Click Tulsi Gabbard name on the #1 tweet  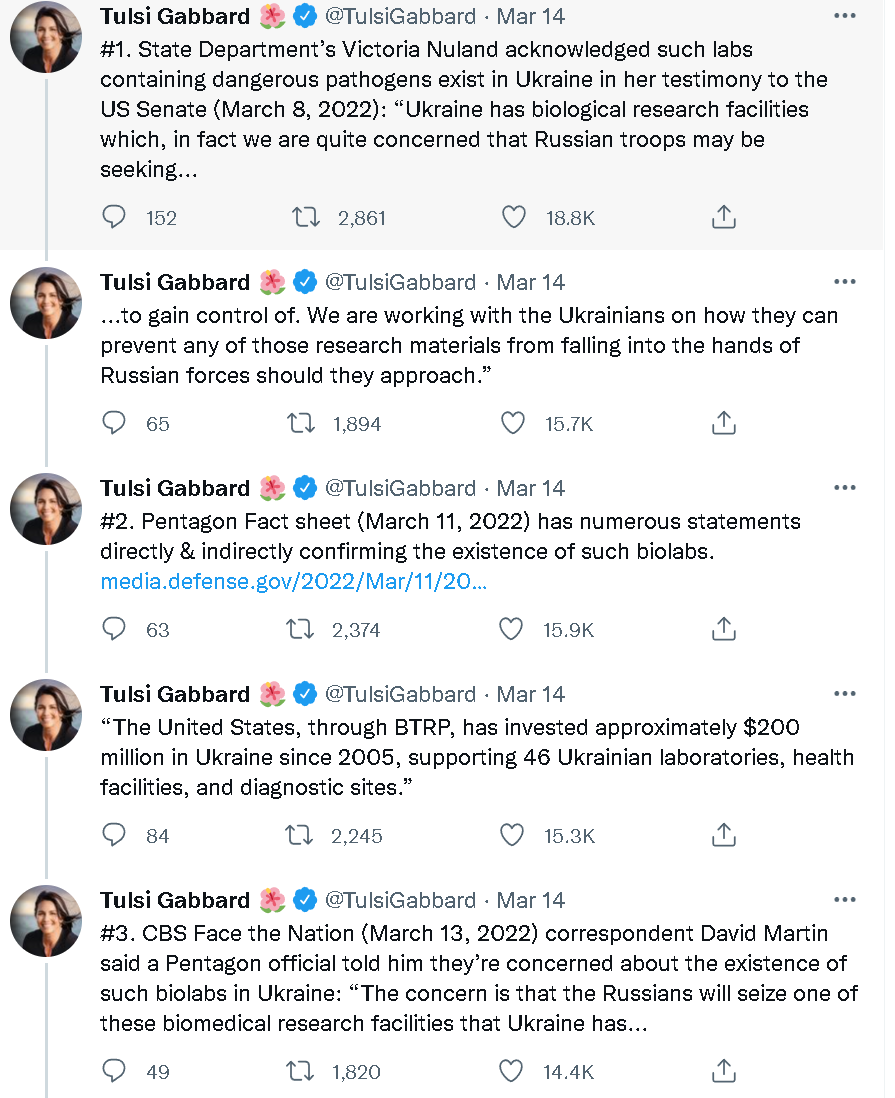[175, 17]
